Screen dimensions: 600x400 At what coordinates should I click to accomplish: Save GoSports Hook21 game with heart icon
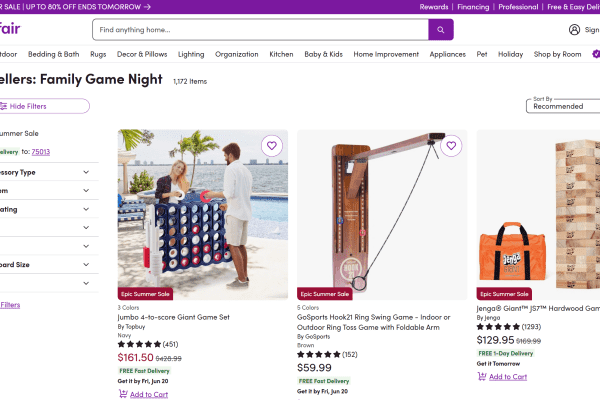tap(451, 145)
